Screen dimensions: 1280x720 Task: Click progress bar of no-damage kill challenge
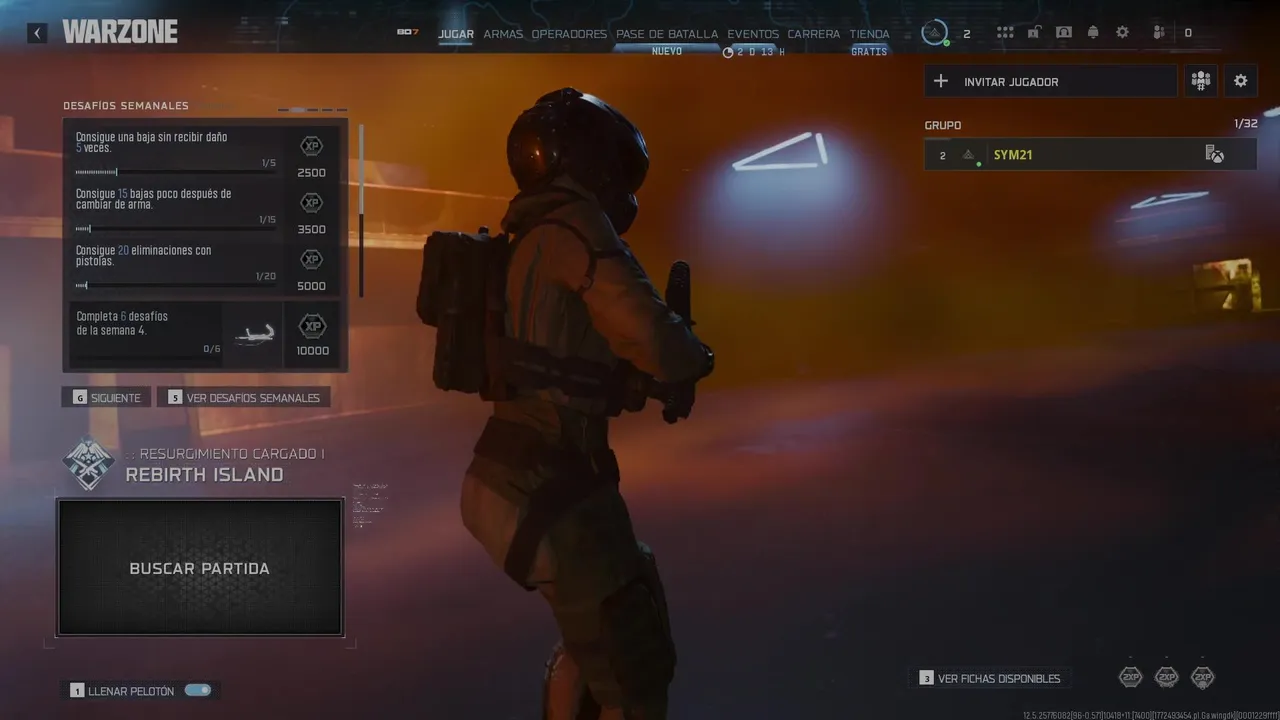[174, 172]
